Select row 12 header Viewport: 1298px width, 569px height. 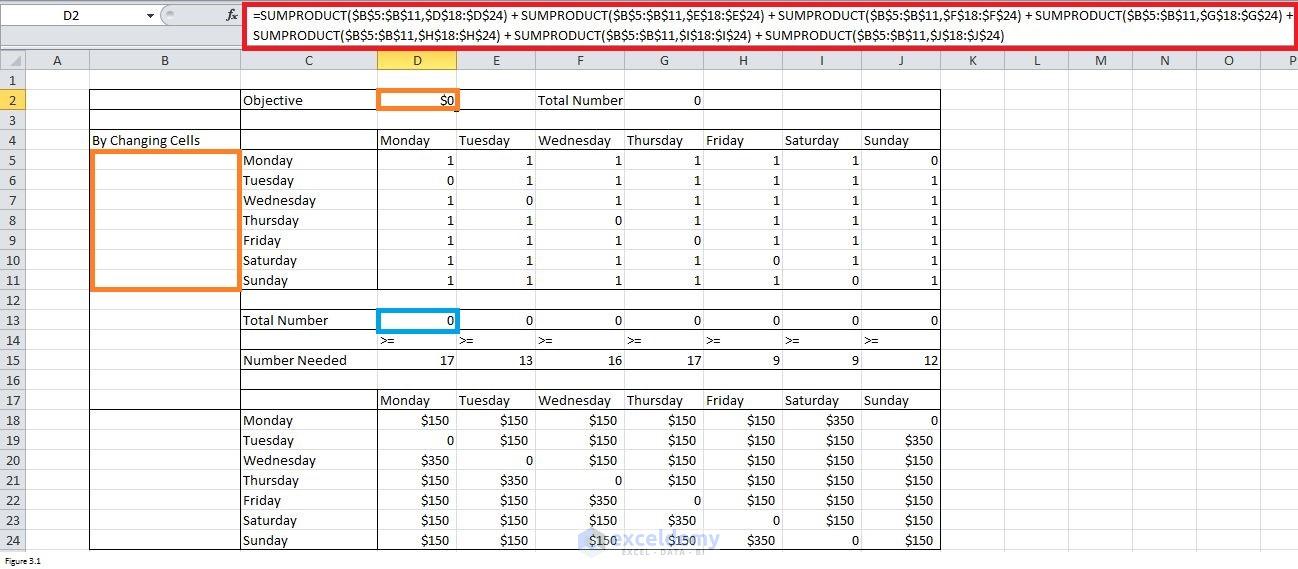point(12,300)
